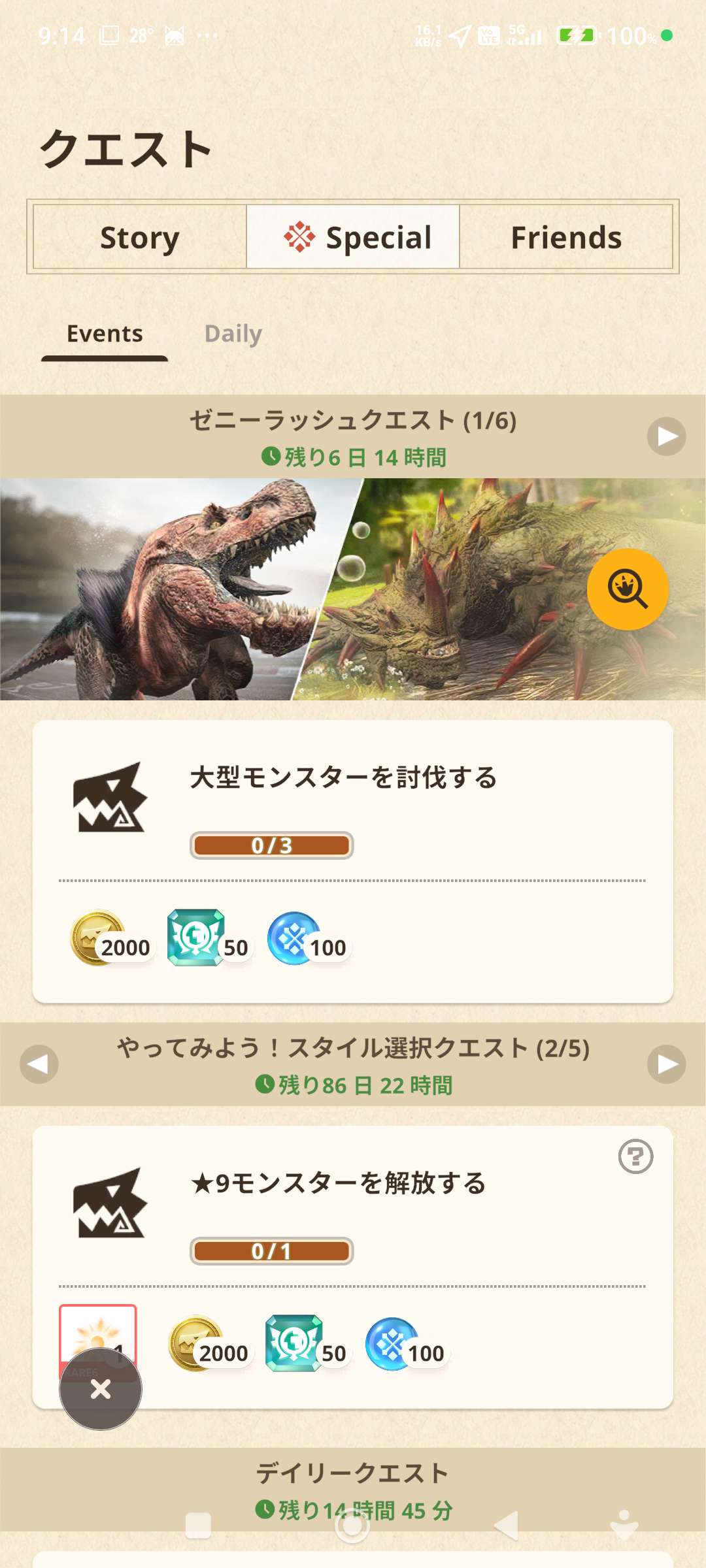This screenshot has width=706, height=1568.
Task: Switch to the Story tab
Action: tap(140, 237)
